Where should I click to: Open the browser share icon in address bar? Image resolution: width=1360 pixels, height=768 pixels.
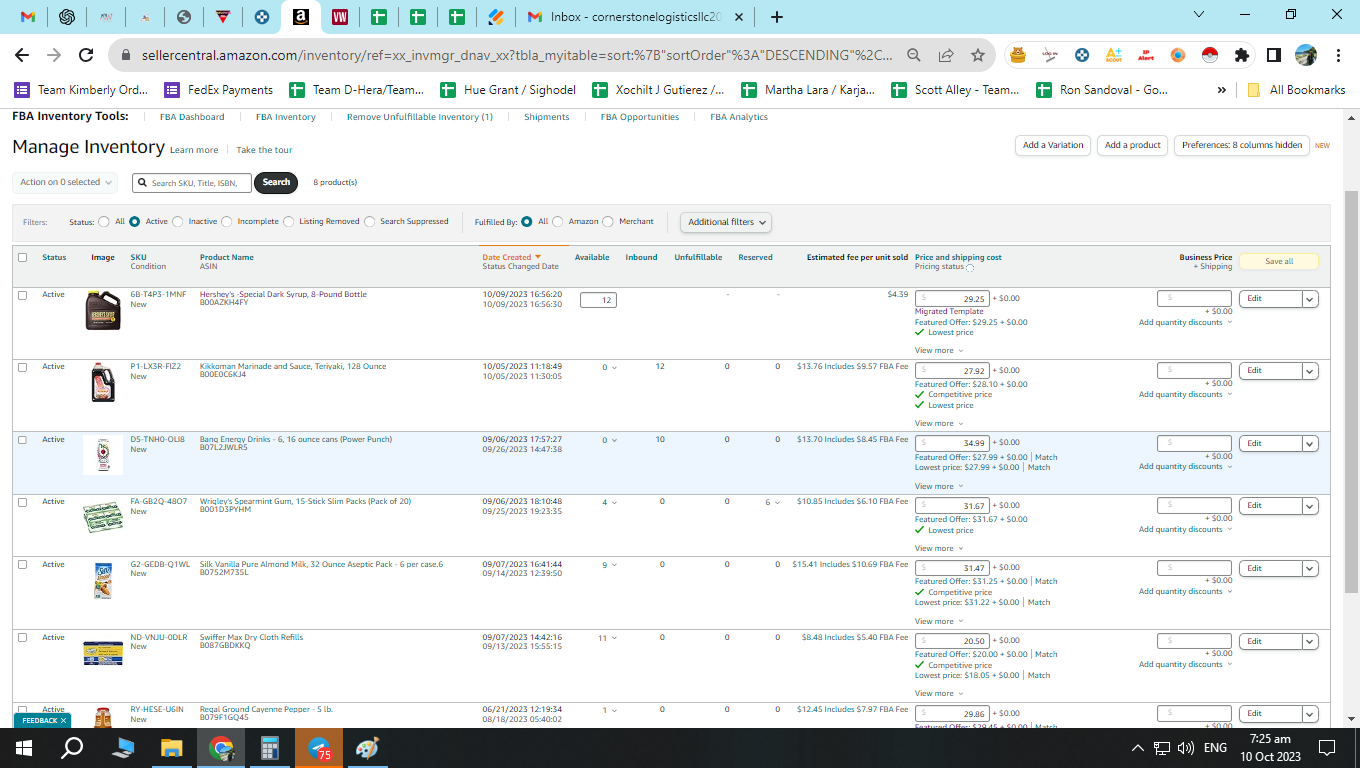click(946, 55)
